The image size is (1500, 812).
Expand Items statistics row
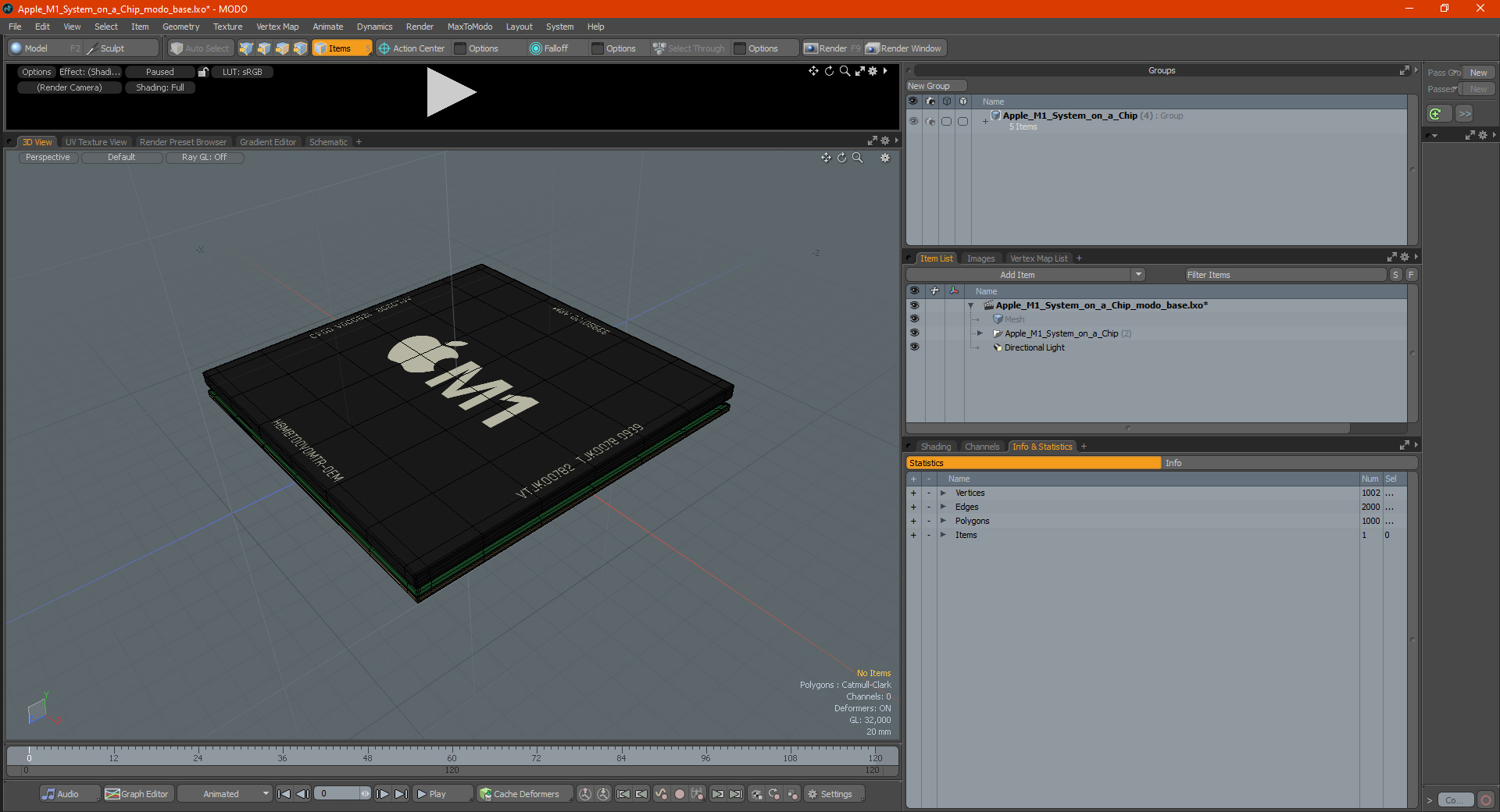(x=943, y=535)
